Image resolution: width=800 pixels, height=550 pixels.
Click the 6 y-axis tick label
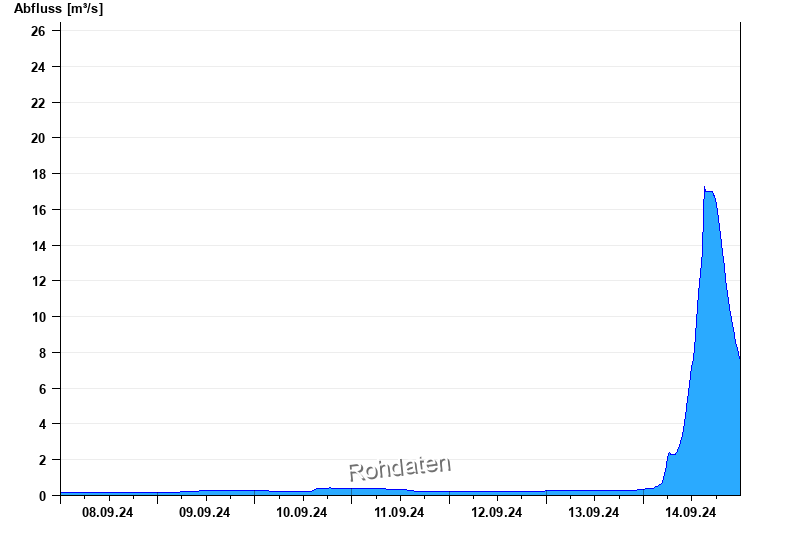pos(43,389)
